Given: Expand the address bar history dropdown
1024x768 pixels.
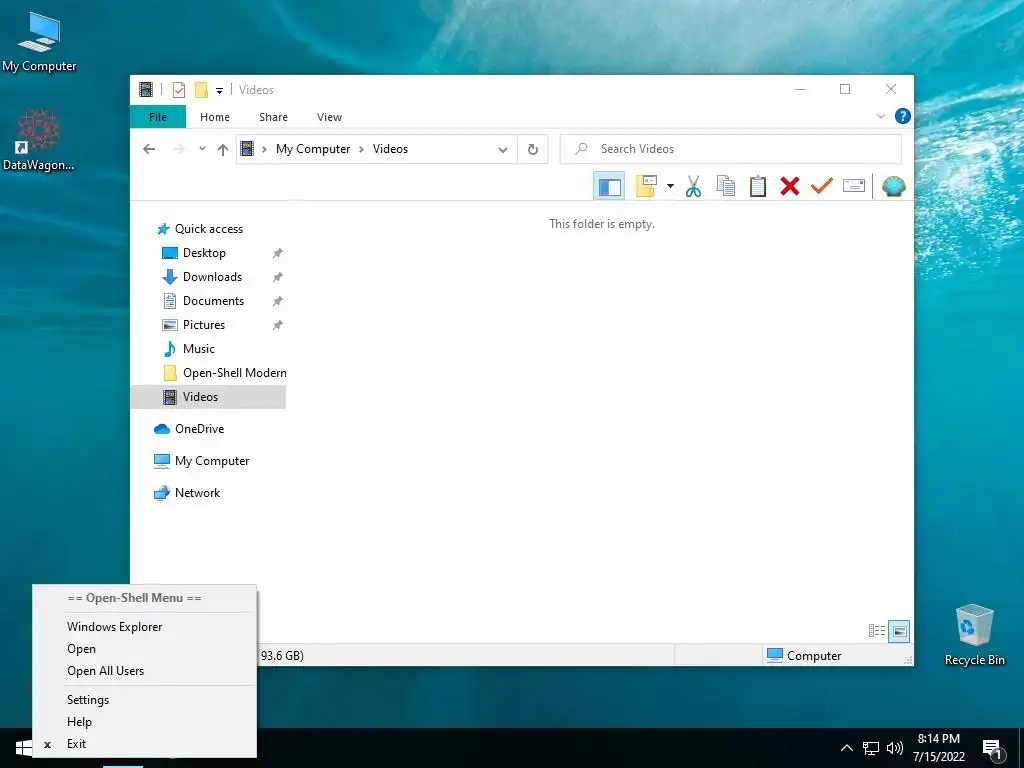Looking at the screenshot, I should (502, 150).
